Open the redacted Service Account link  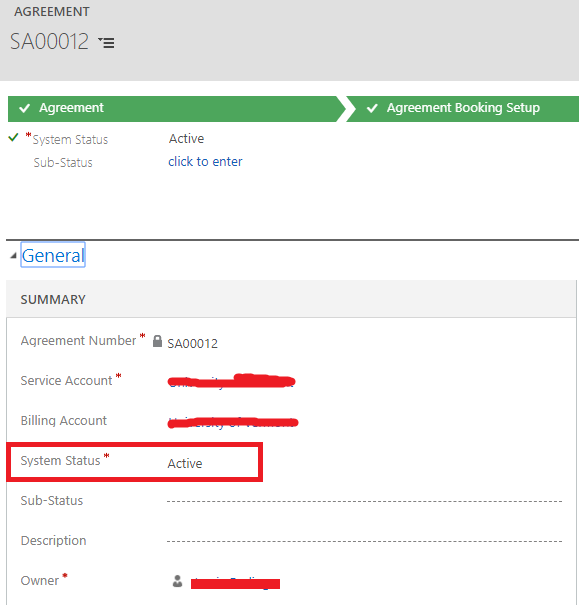[x=231, y=381]
